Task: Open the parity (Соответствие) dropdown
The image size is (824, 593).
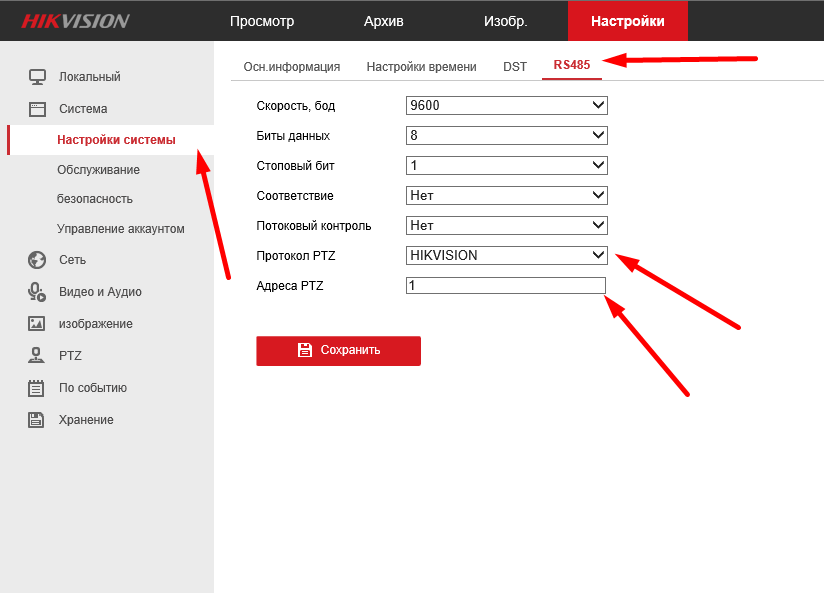Action: pos(506,196)
